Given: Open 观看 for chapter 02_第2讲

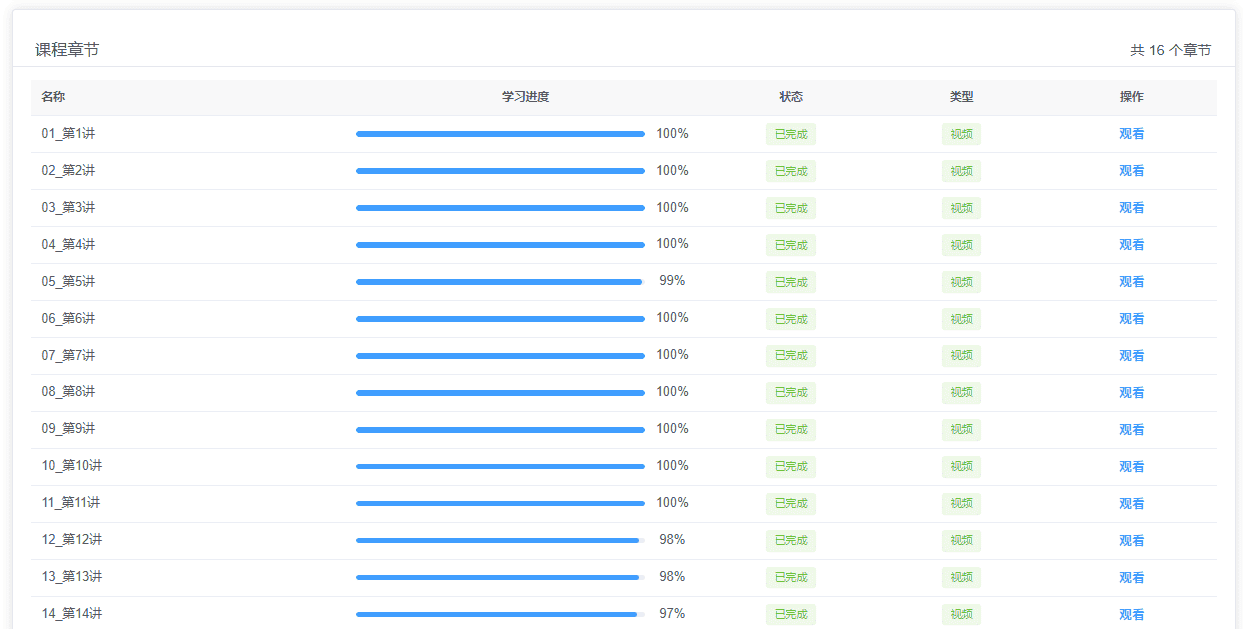Looking at the screenshot, I should 1131,171.
